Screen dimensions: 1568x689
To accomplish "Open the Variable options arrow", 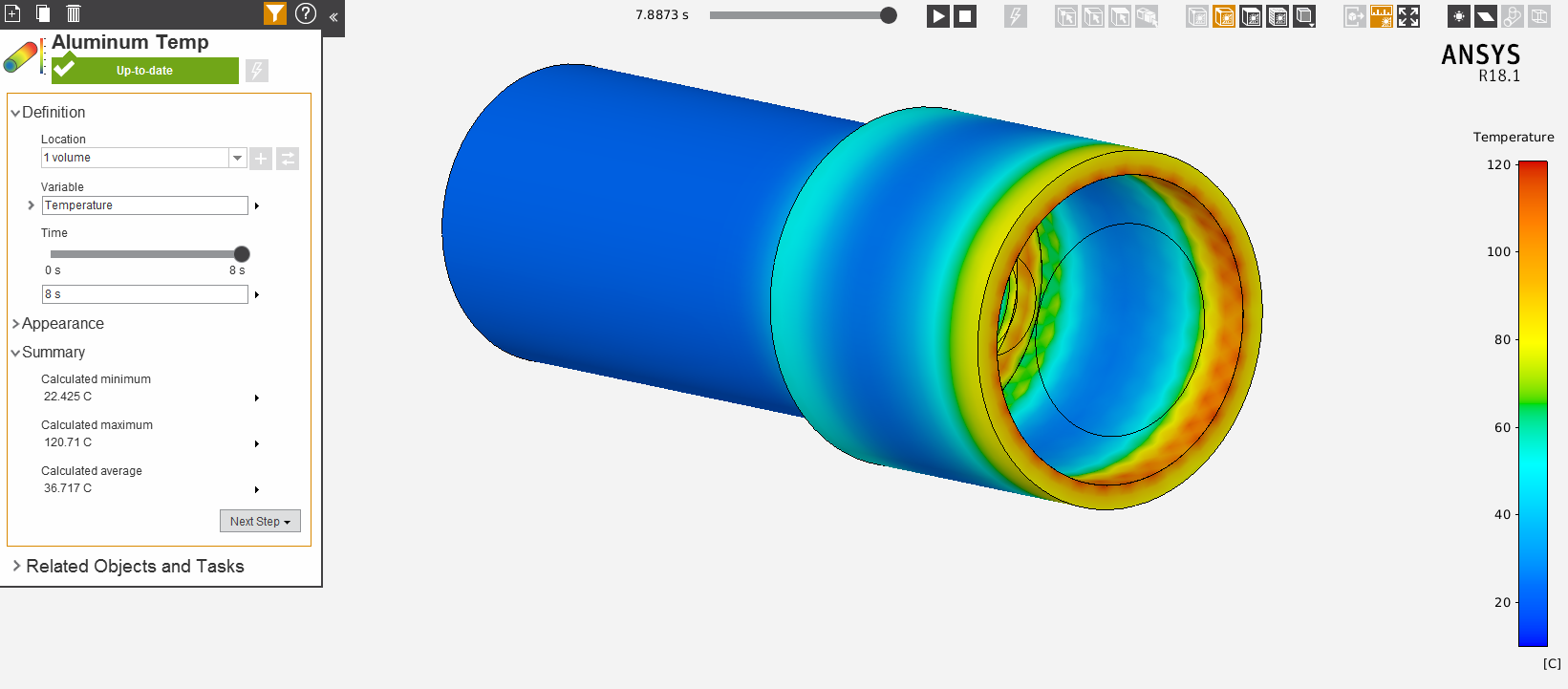I will [257, 205].
